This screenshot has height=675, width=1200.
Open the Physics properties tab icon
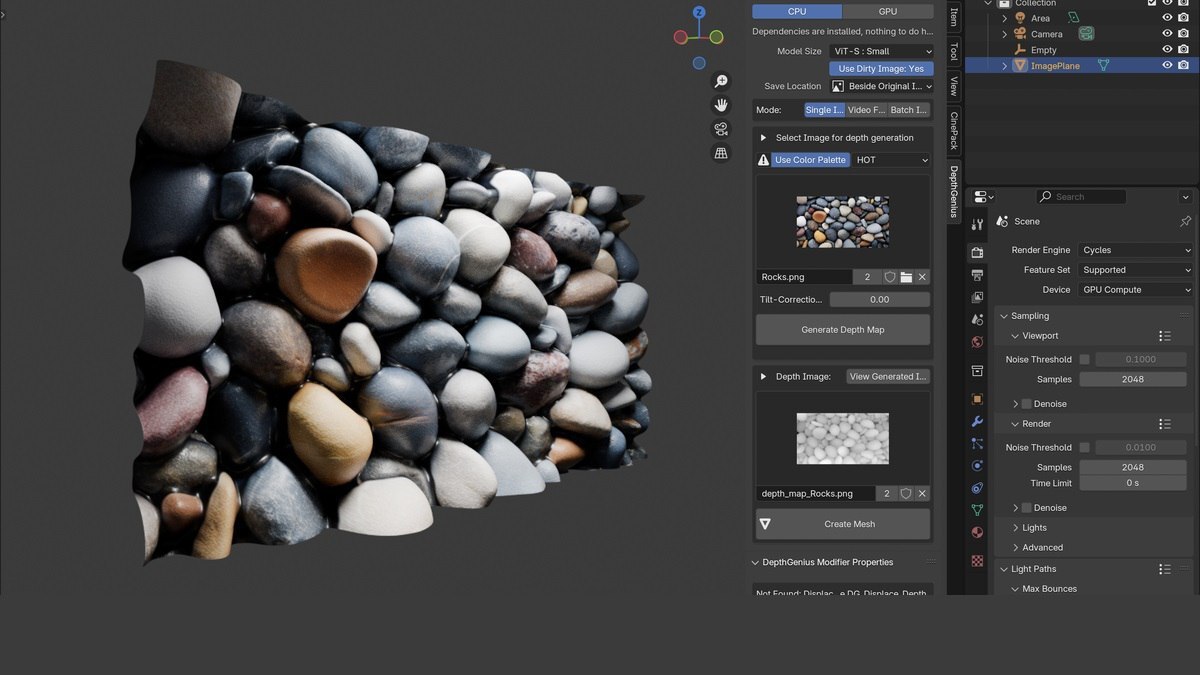click(977, 466)
